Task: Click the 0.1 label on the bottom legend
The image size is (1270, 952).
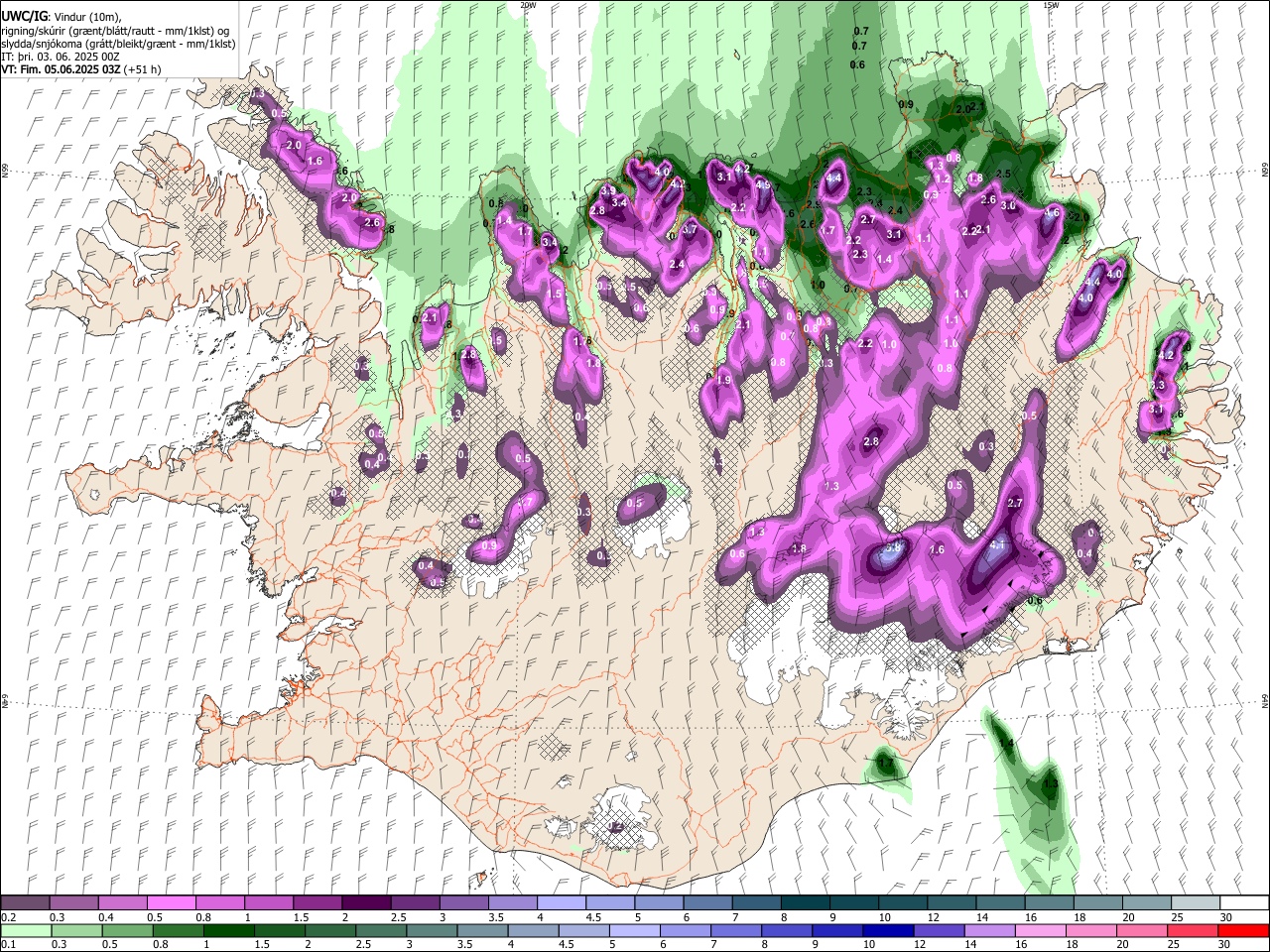Action: point(8,944)
